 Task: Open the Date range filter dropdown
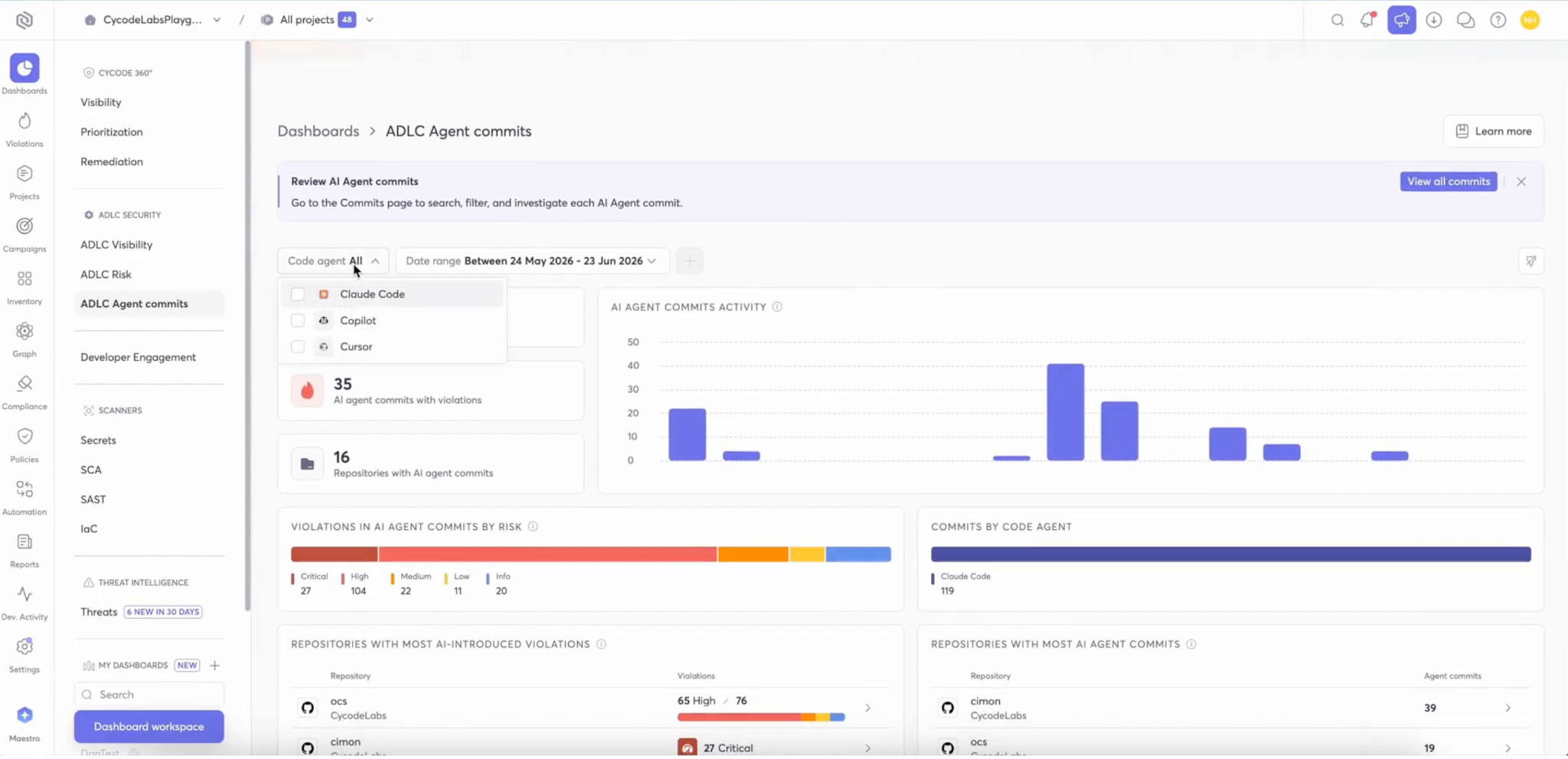[x=532, y=261]
